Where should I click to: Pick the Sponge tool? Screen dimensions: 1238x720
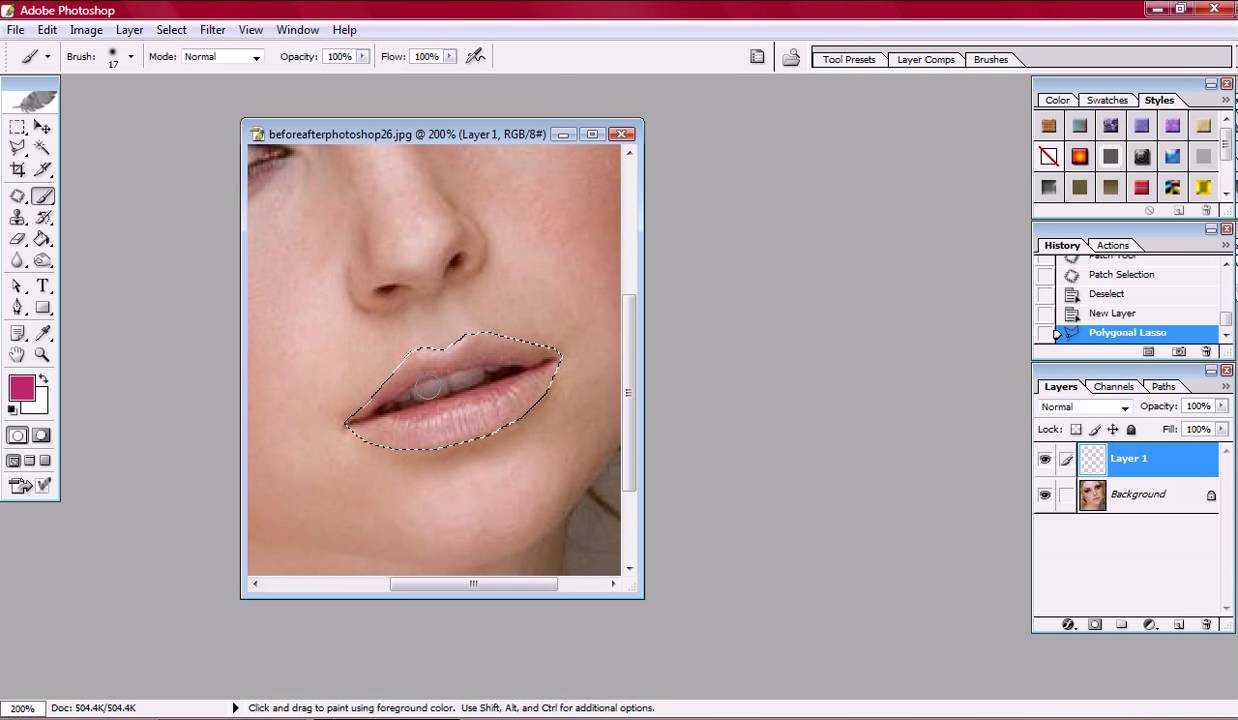[42, 261]
